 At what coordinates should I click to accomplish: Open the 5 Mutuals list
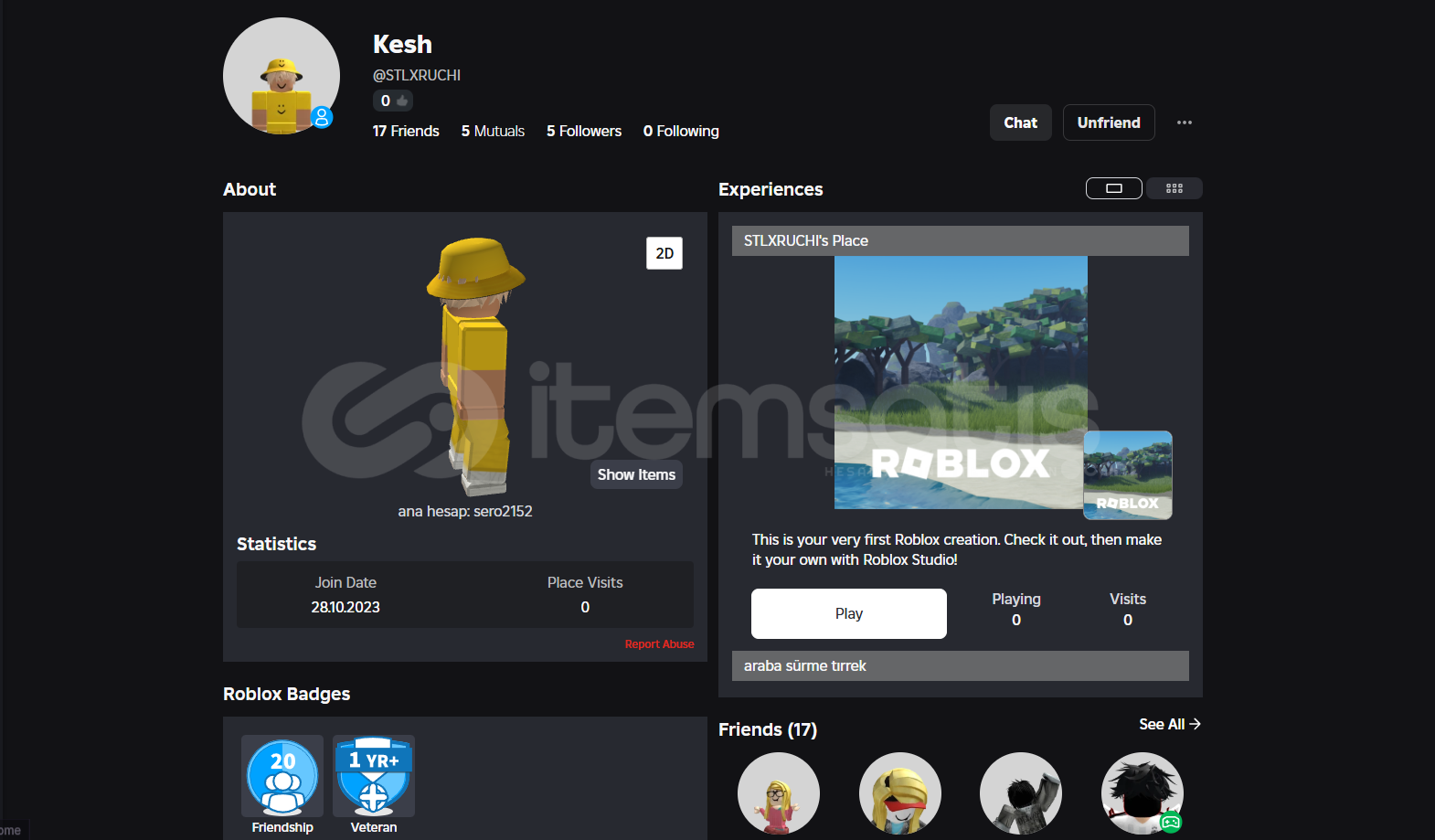[493, 131]
